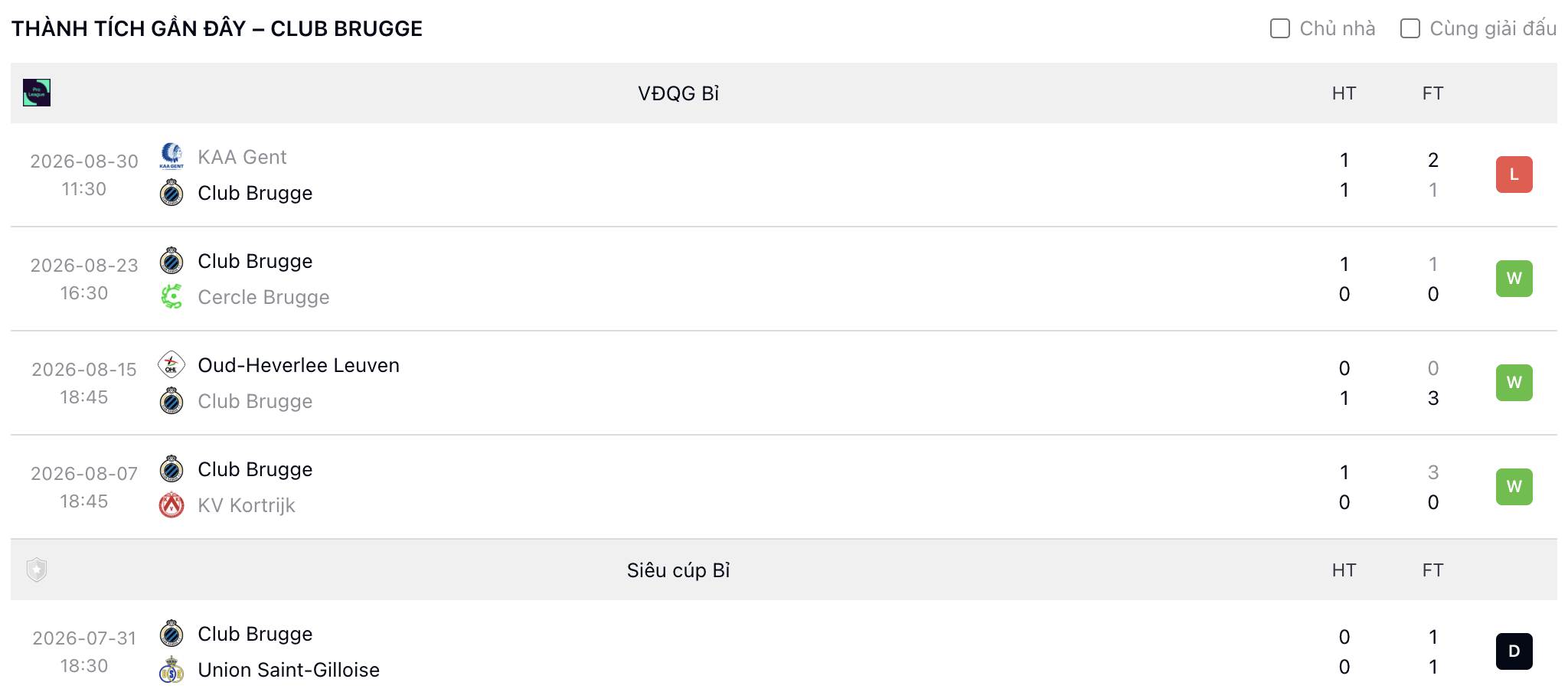Click the Cercle Brugge green crest

click(x=171, y=296)
